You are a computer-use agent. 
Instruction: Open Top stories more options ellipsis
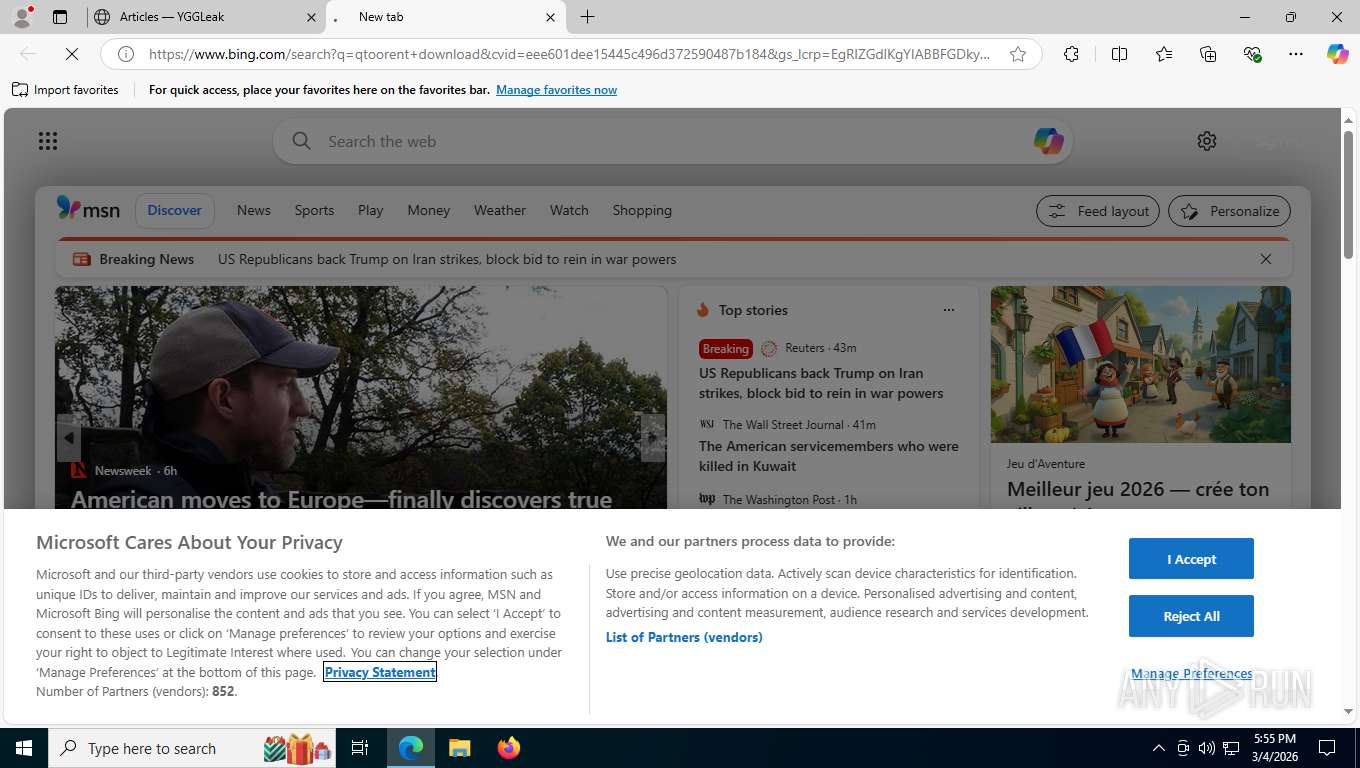[x=949, y=310]
